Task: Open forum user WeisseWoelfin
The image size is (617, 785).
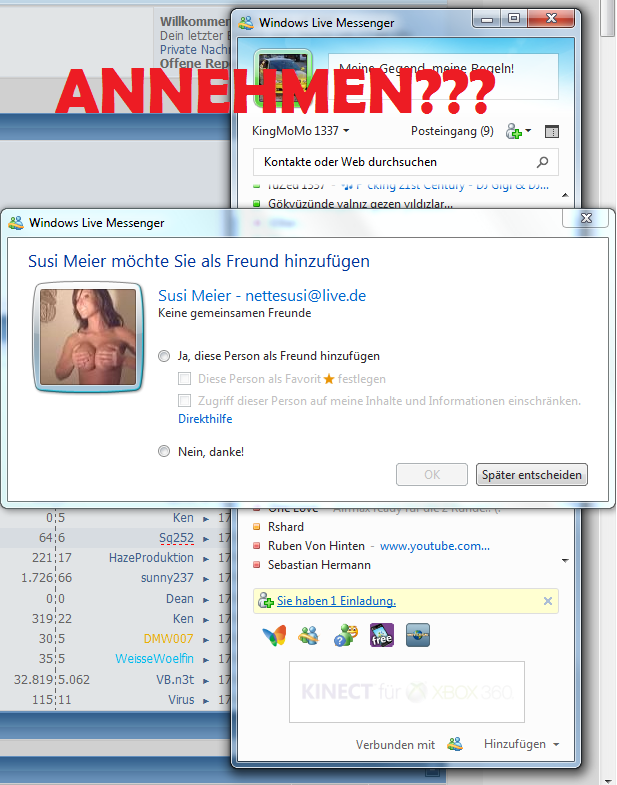Action: 154,659
